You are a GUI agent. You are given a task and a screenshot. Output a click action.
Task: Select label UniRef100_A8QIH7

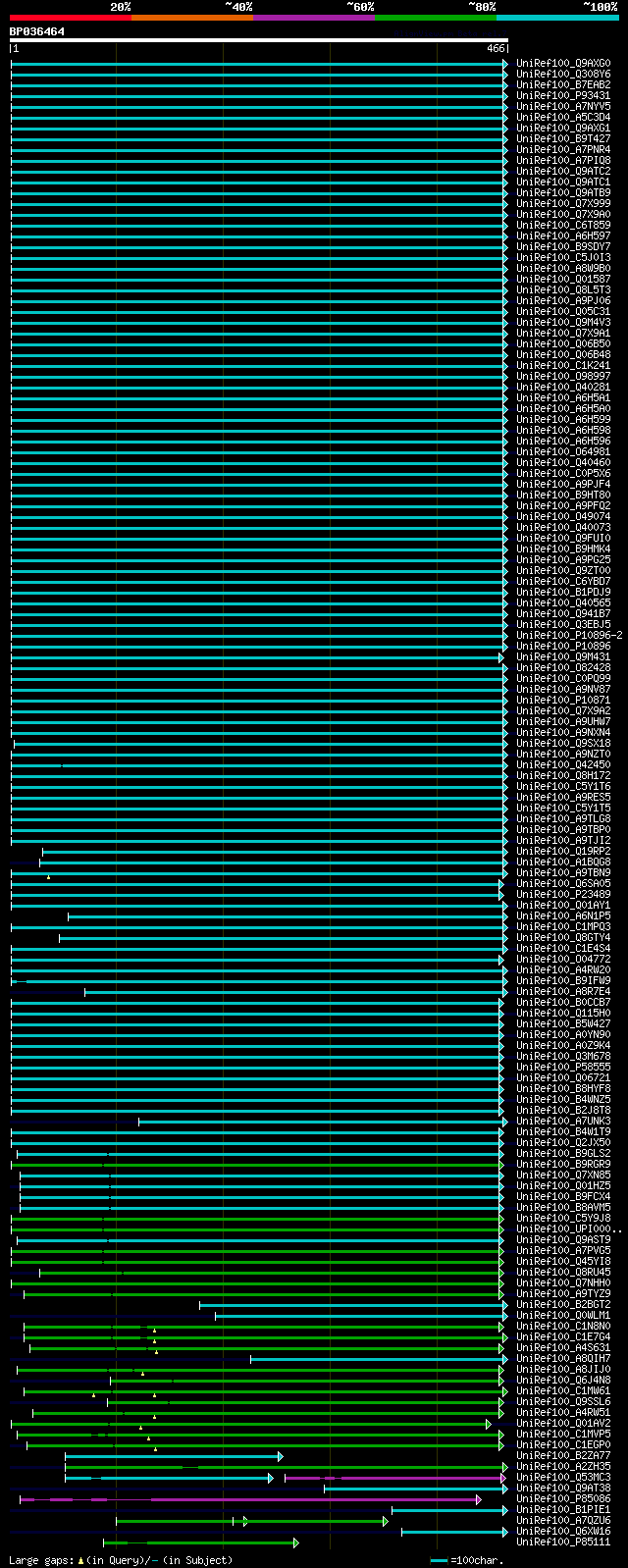point(563,1359)
